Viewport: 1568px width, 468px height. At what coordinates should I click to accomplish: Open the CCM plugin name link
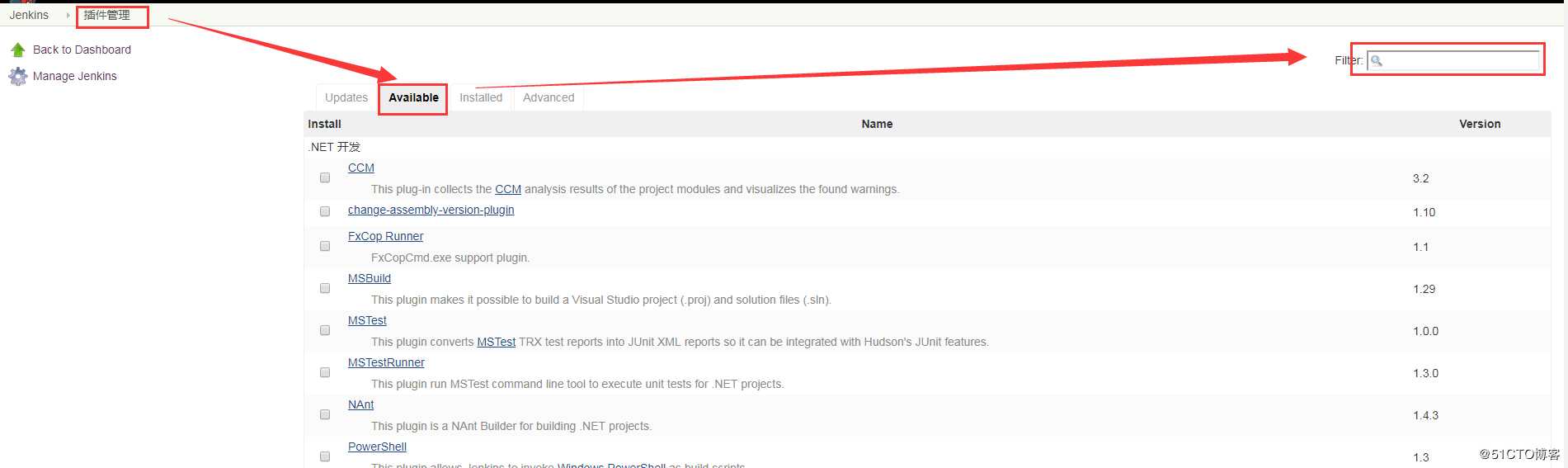pyautogui.click(x=361, y=168)
